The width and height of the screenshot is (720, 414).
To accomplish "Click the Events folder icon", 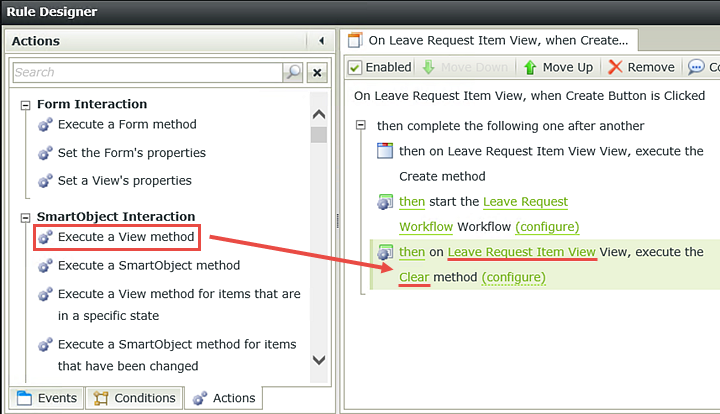I will pos(24,398).
